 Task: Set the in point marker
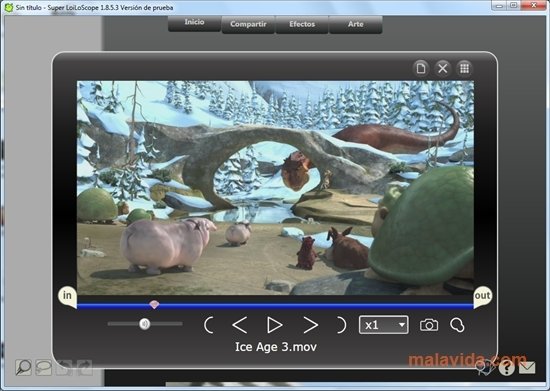(x=67, y=296)
